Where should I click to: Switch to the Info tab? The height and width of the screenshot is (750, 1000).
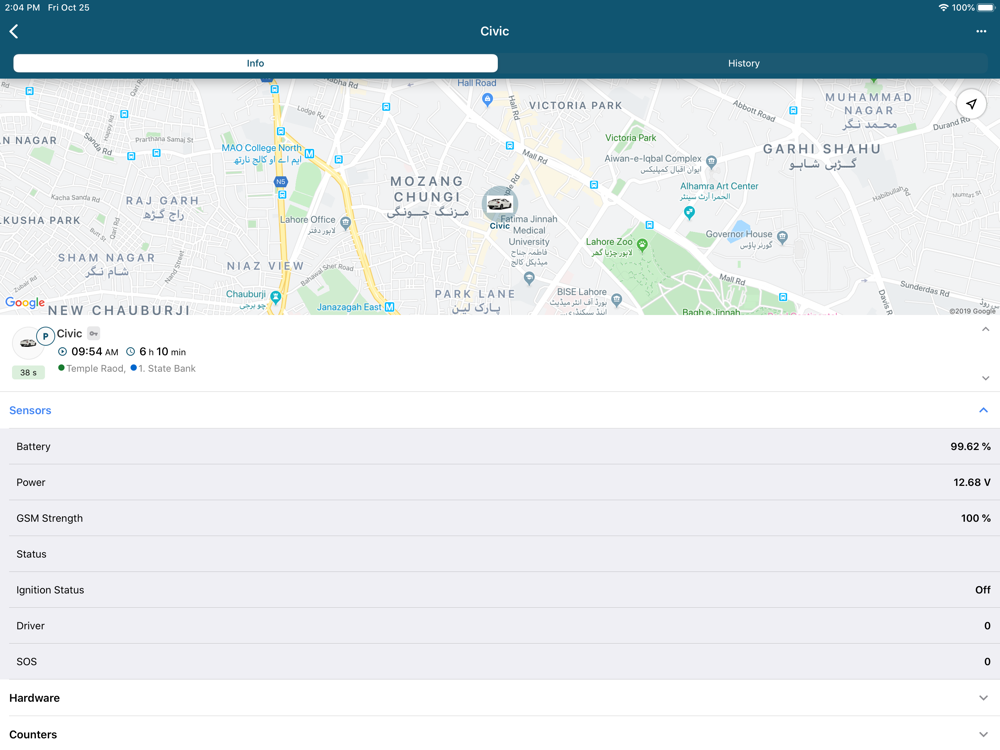[255, 63]
